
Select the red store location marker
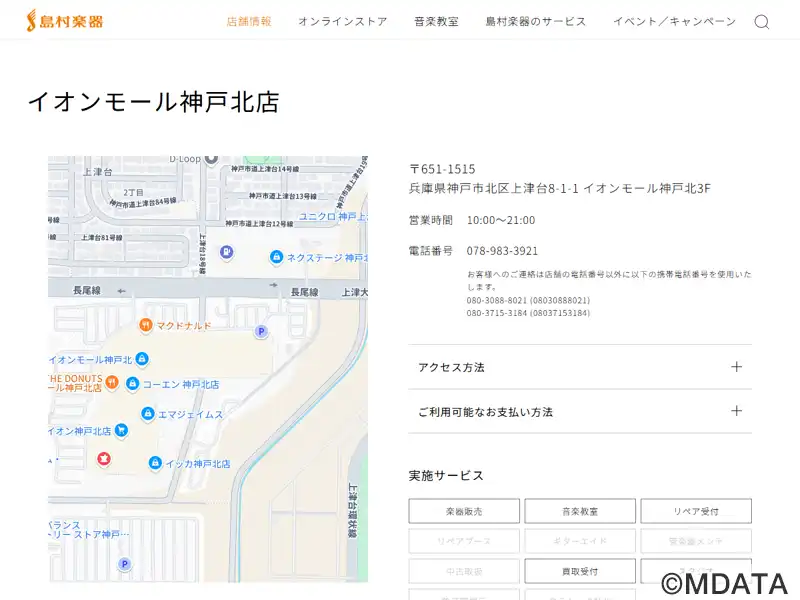(x=104, y=459)
